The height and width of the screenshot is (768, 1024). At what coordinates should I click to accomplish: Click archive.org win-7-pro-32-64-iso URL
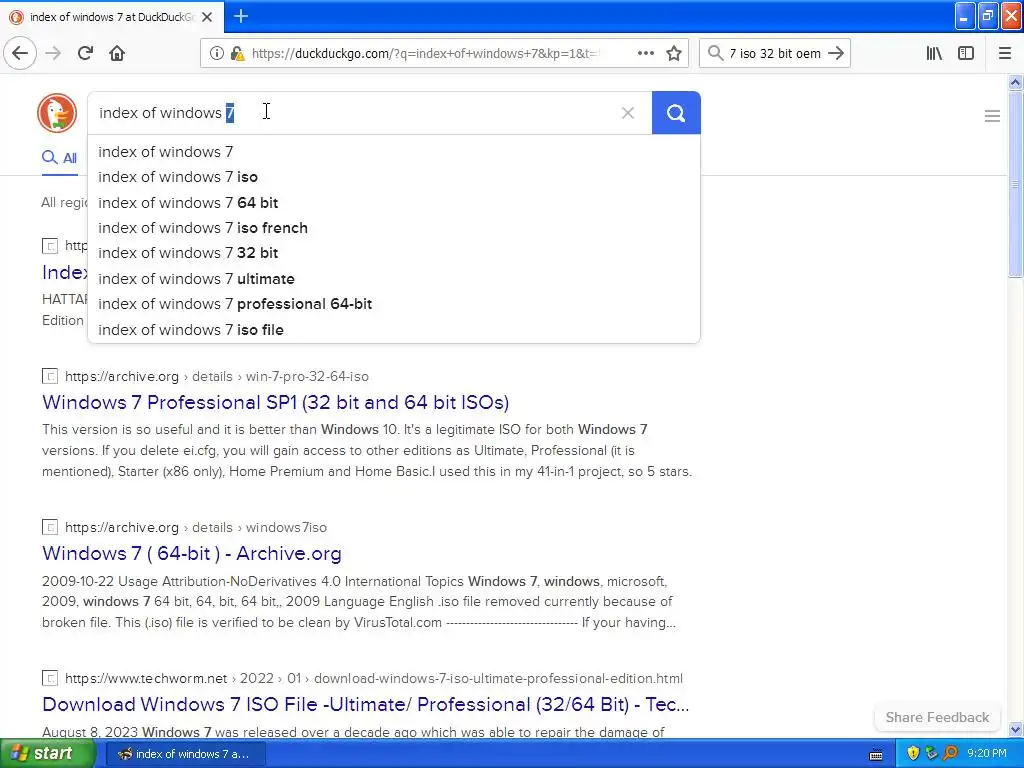coord(217,377)
